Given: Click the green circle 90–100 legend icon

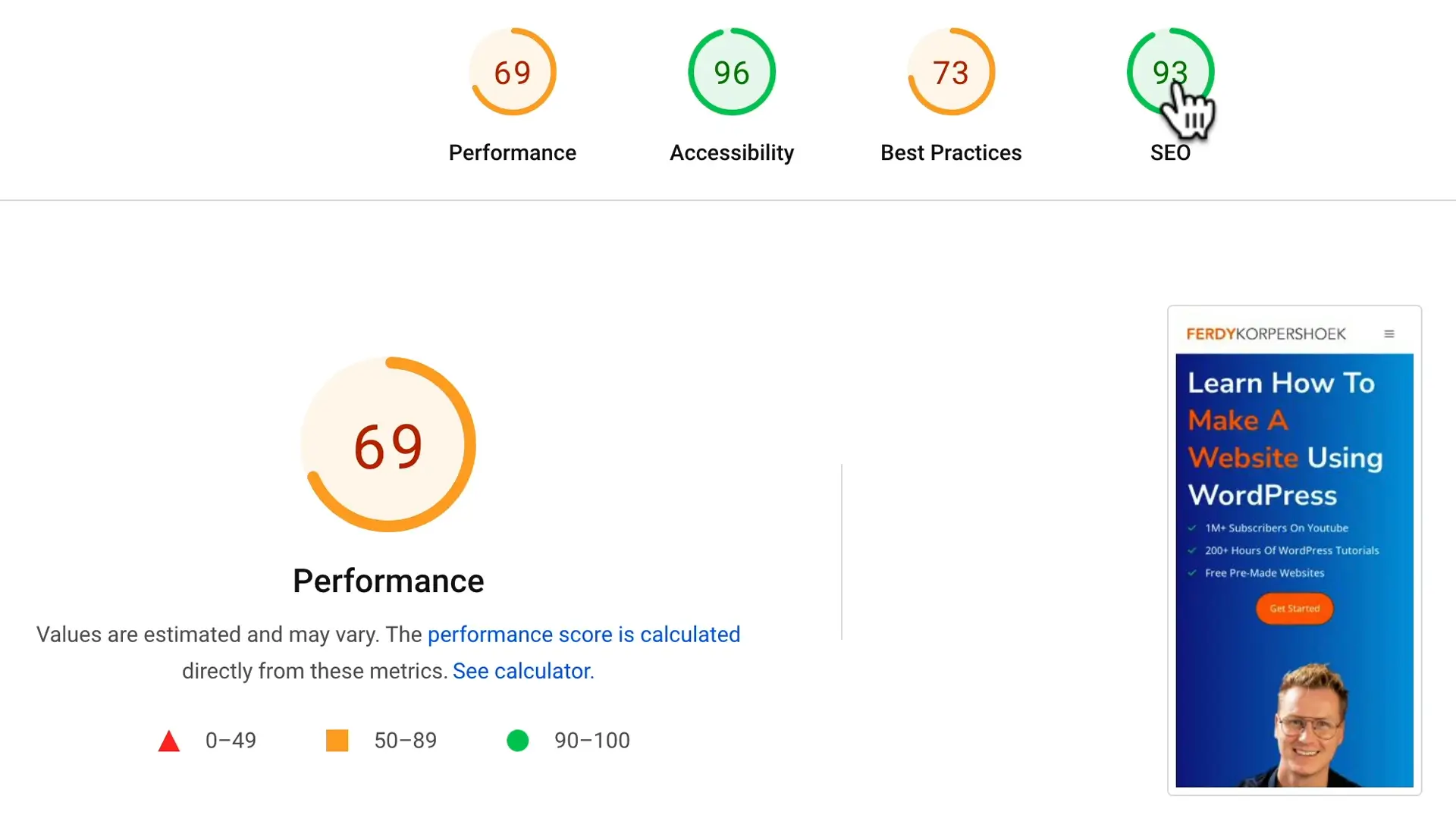Looking at the screenshot, I should (x=518, y=741).
